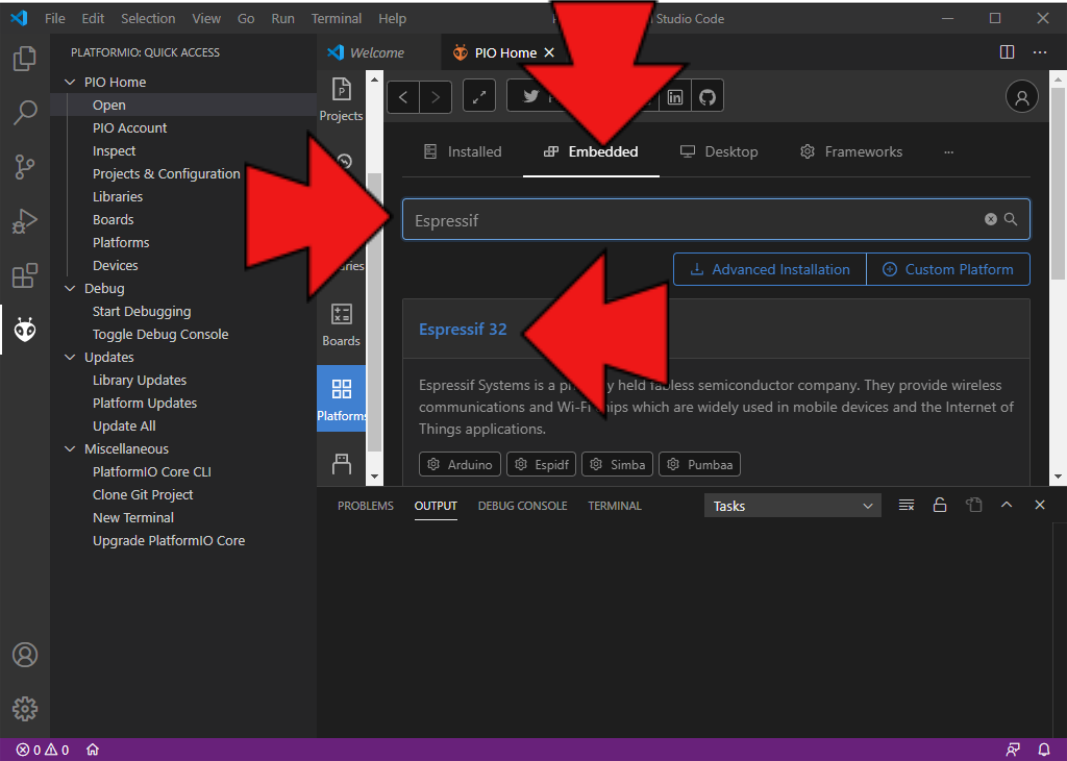The width and height of the screenshot is (1067, 761).
Task: Click the Espressif search input field
Action: tap(690, 220)
